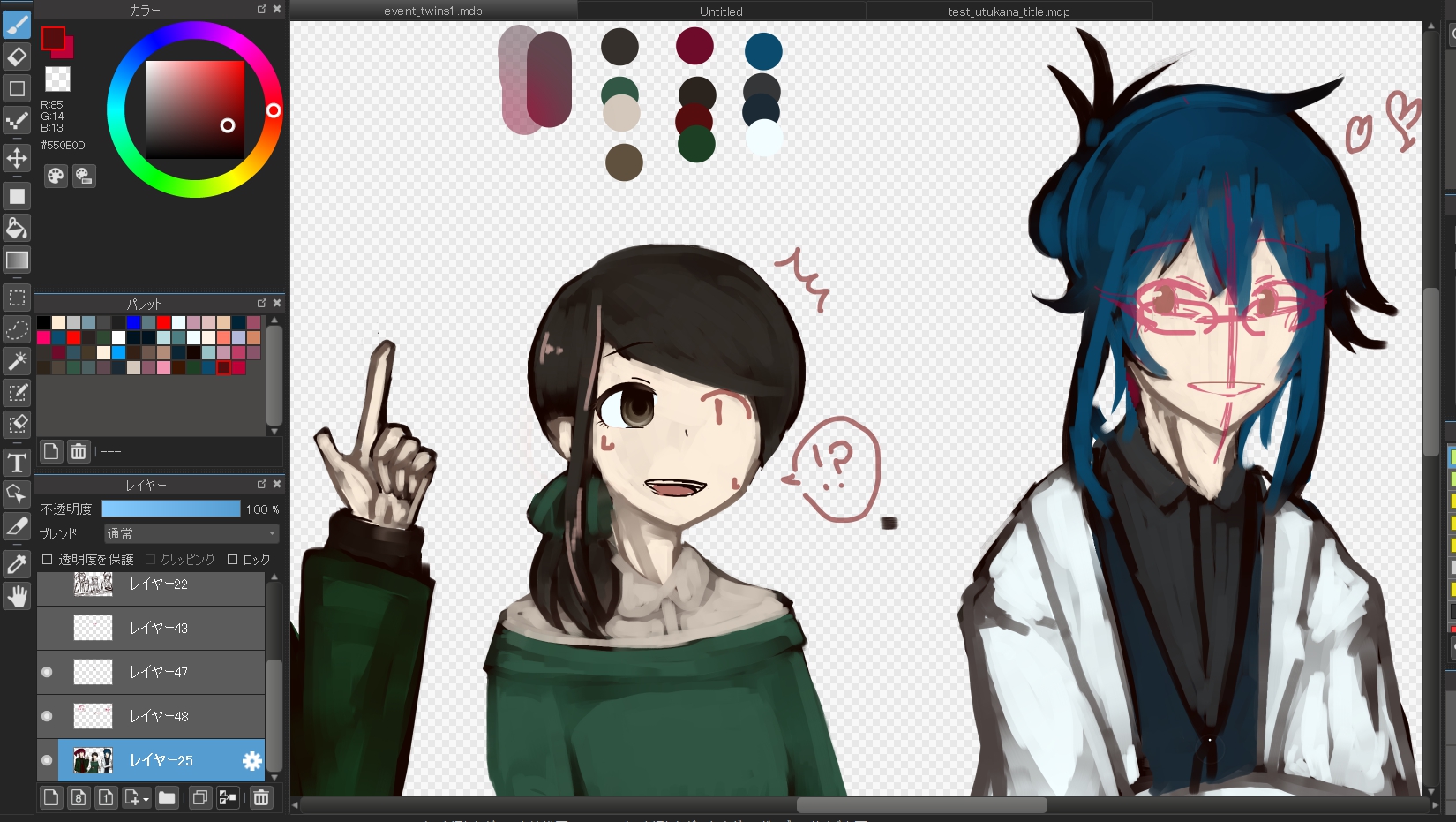The width and height of the screenshot is (1456, 822).
Task: Open the ブレンド mode dropdown
Action: click(x=191, y=534)
